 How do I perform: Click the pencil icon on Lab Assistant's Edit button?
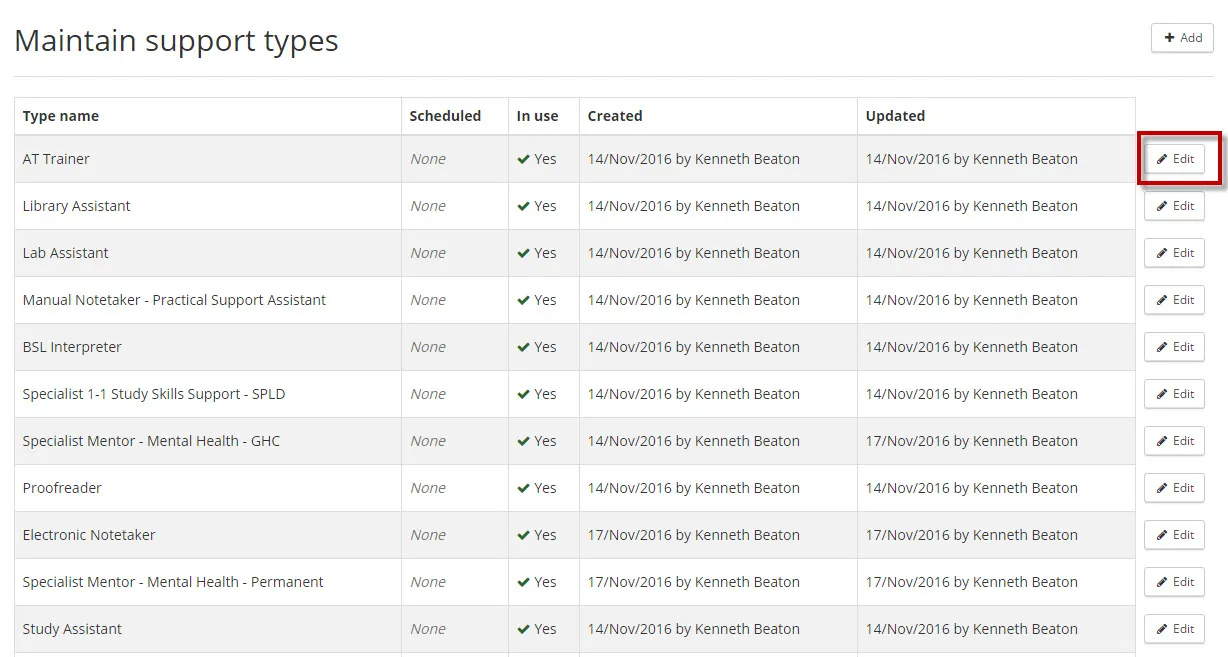pos(1162,253)
